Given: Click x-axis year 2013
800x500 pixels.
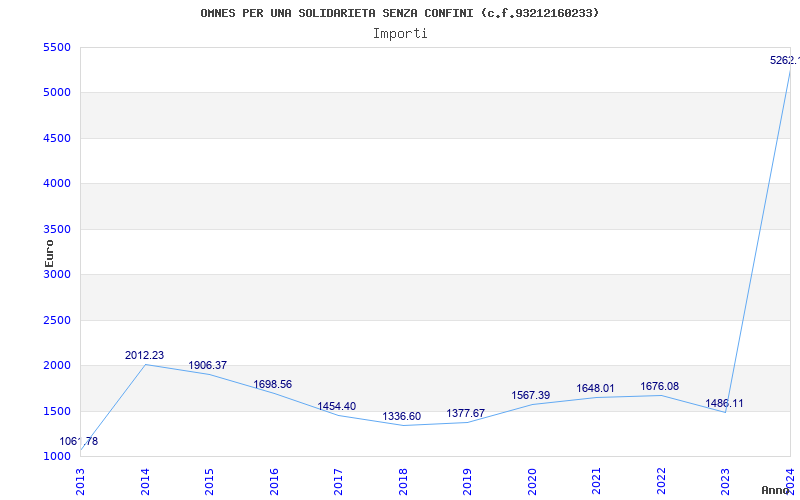Looking at the screenshot, I should pyautogui.click(x=80, y=481).
